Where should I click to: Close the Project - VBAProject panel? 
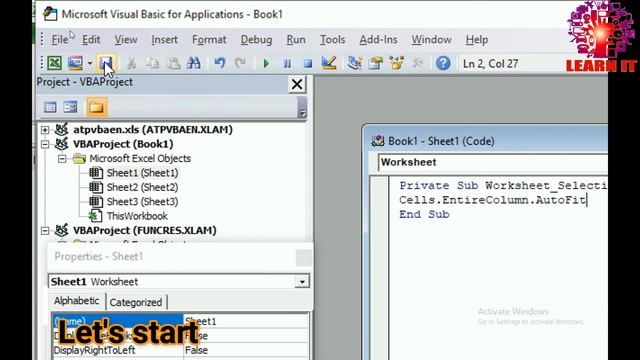click(x=297, y=84)
